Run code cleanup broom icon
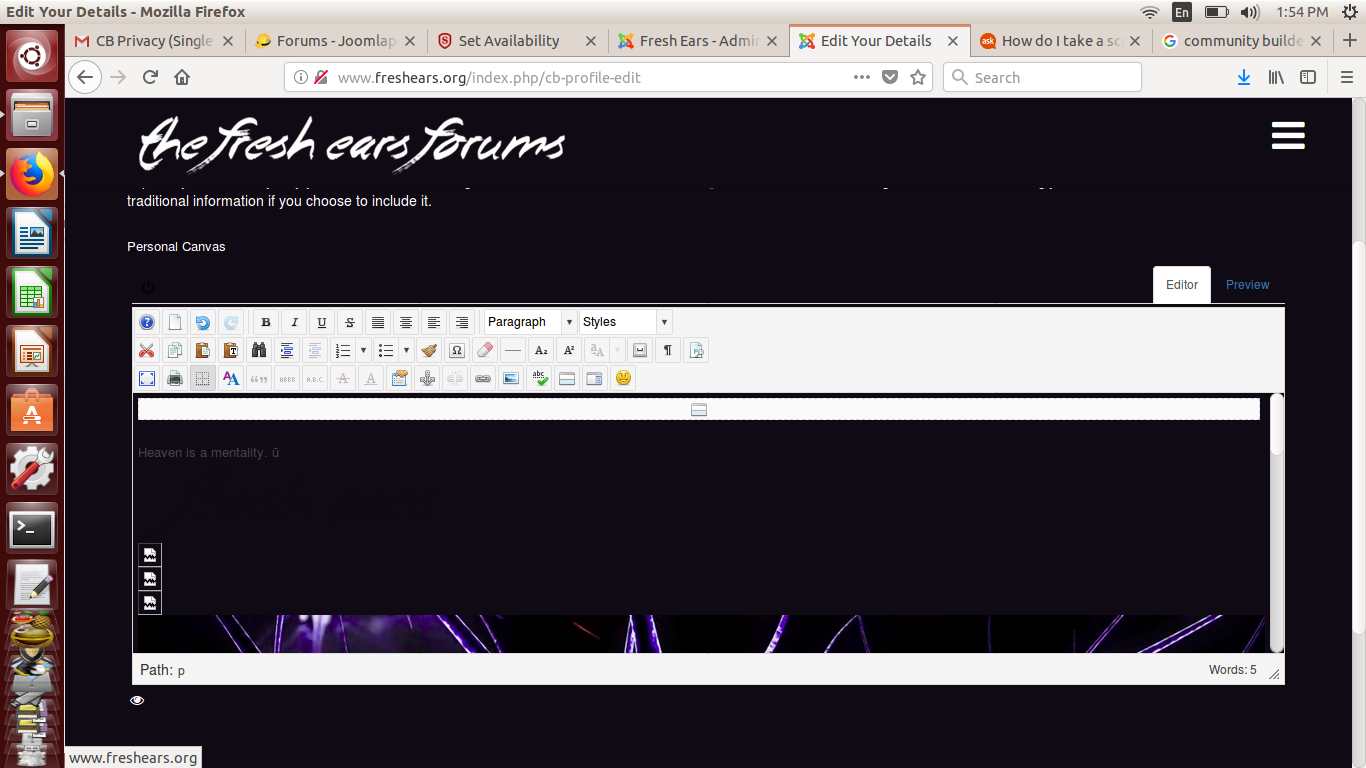Image resolution: width=1366 pixels, height=768 pixels. 429,350
